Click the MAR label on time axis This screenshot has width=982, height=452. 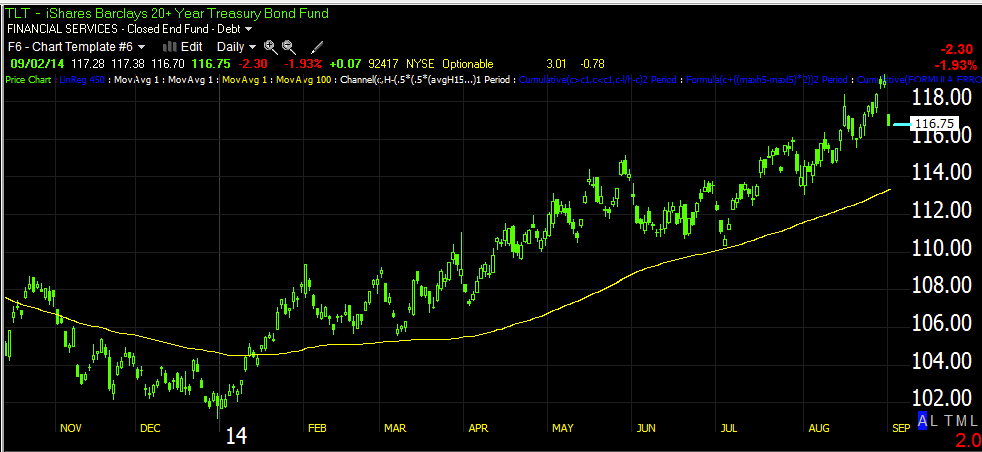tap(395, 428)
